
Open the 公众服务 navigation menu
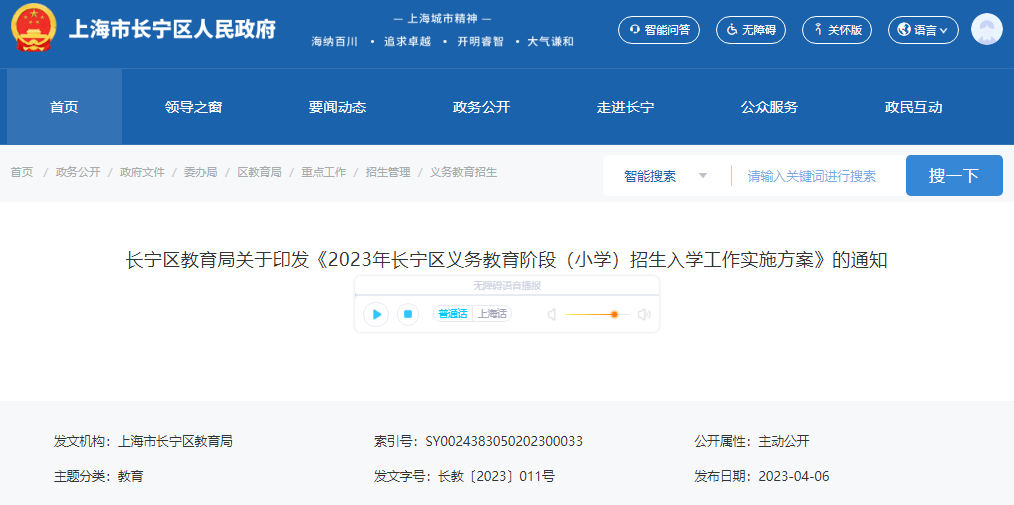pos(769,107)
